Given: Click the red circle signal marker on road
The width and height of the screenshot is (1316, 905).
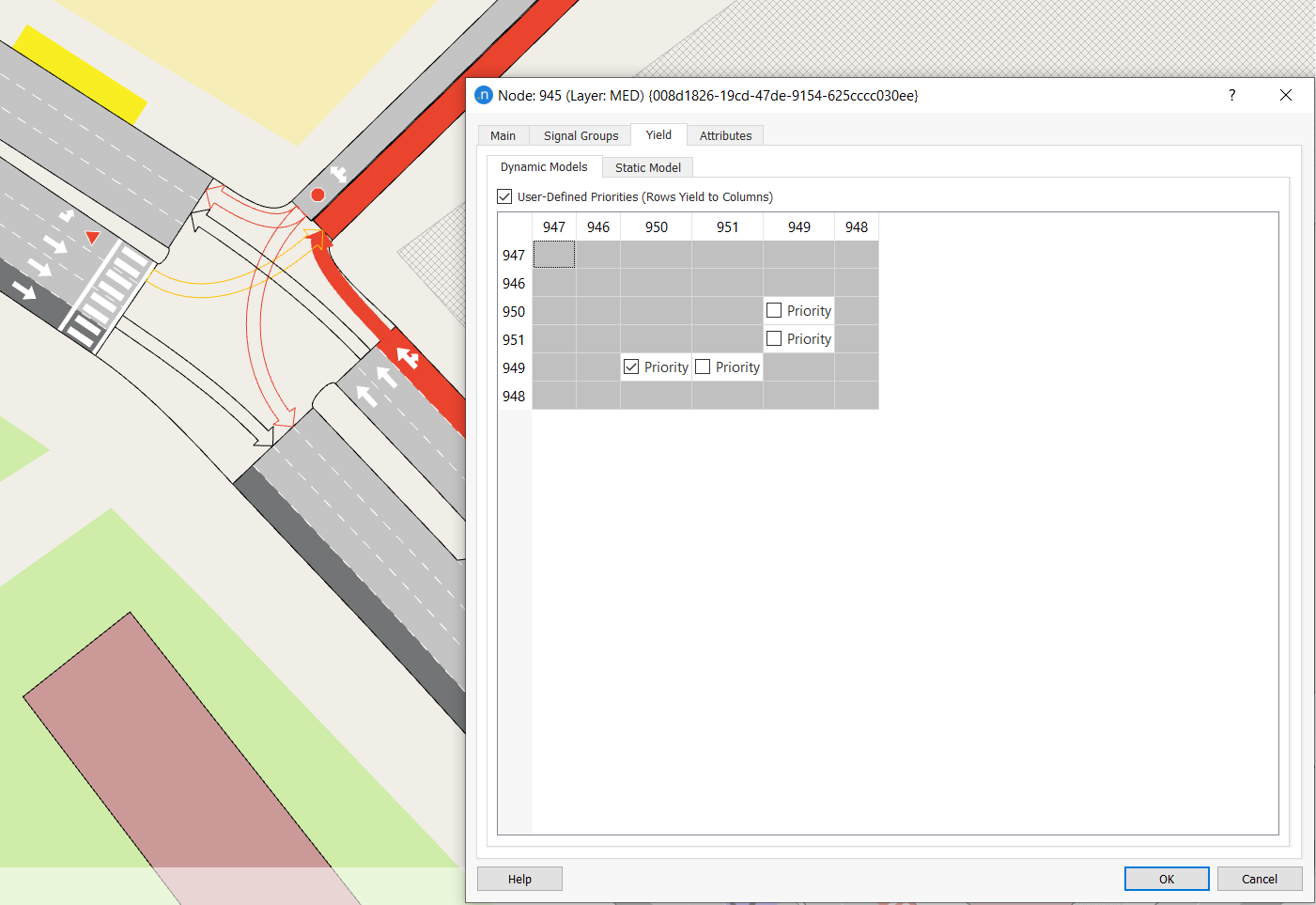Looking at the screenshot, I should 317,195.
